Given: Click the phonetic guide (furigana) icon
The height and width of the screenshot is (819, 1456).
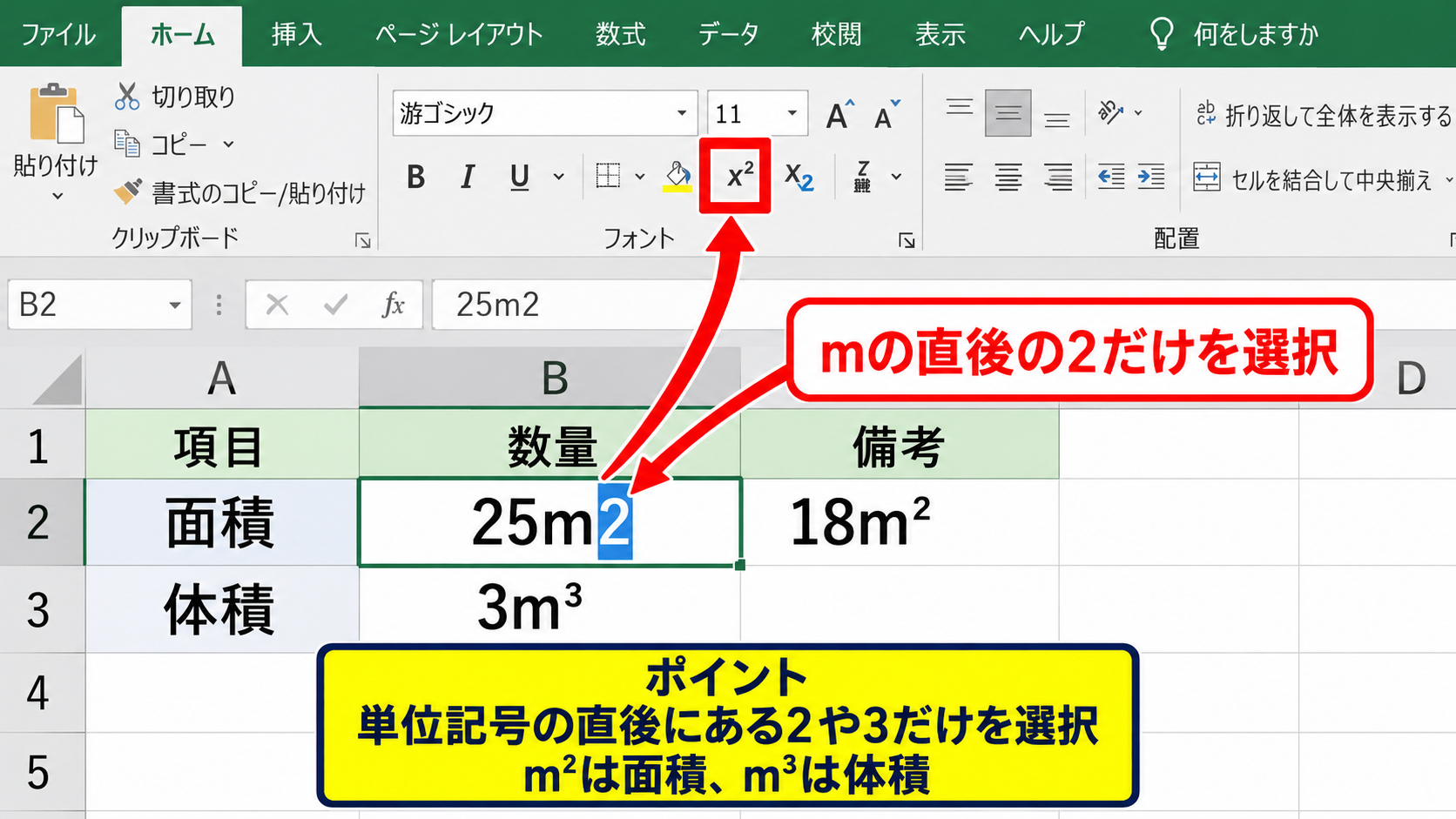Looking at the screenshot, I should (862, 177).
